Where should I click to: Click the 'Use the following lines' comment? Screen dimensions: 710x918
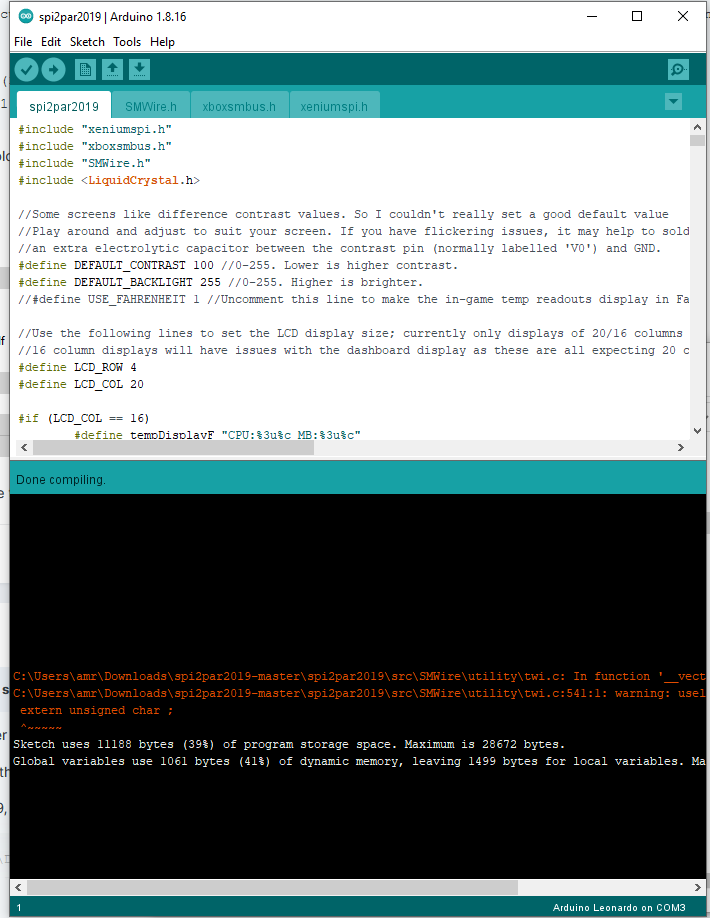[x=350, y=333]
